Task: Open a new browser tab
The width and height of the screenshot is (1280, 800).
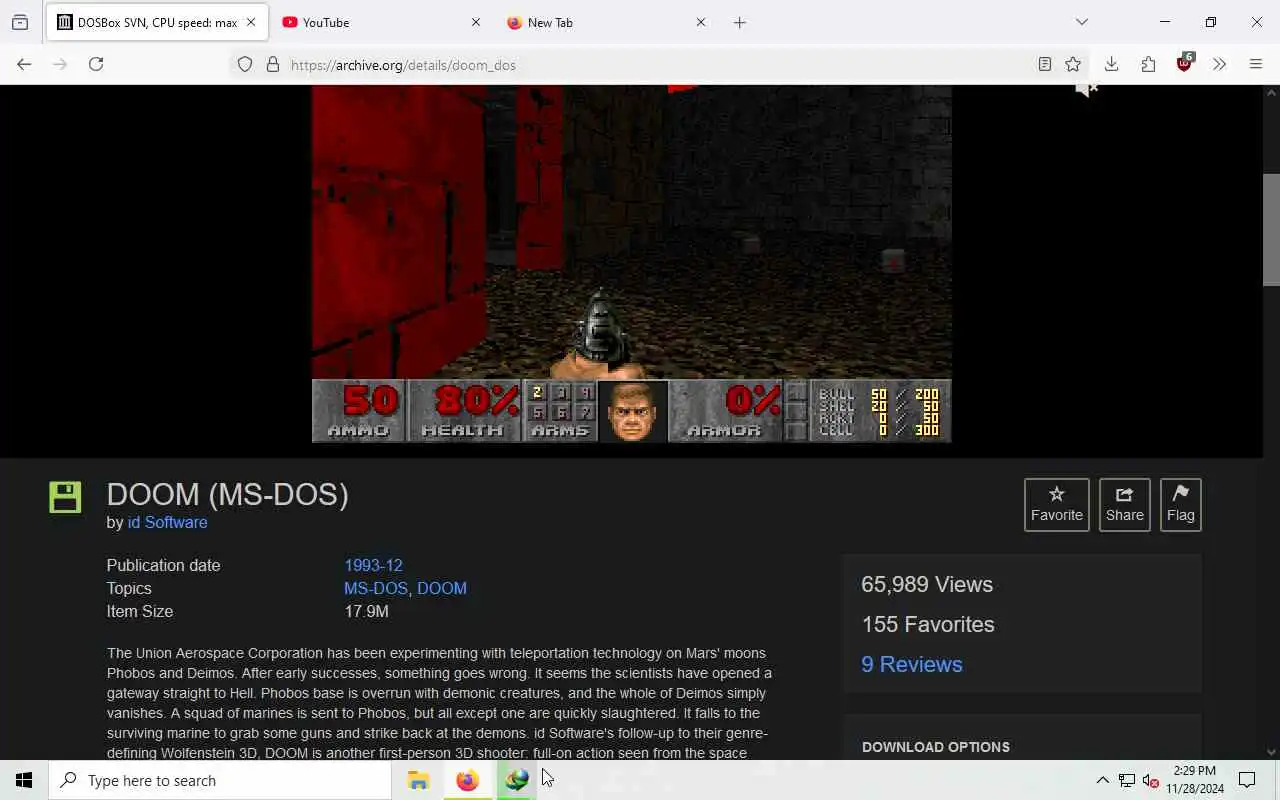Action: coord(740,22)
